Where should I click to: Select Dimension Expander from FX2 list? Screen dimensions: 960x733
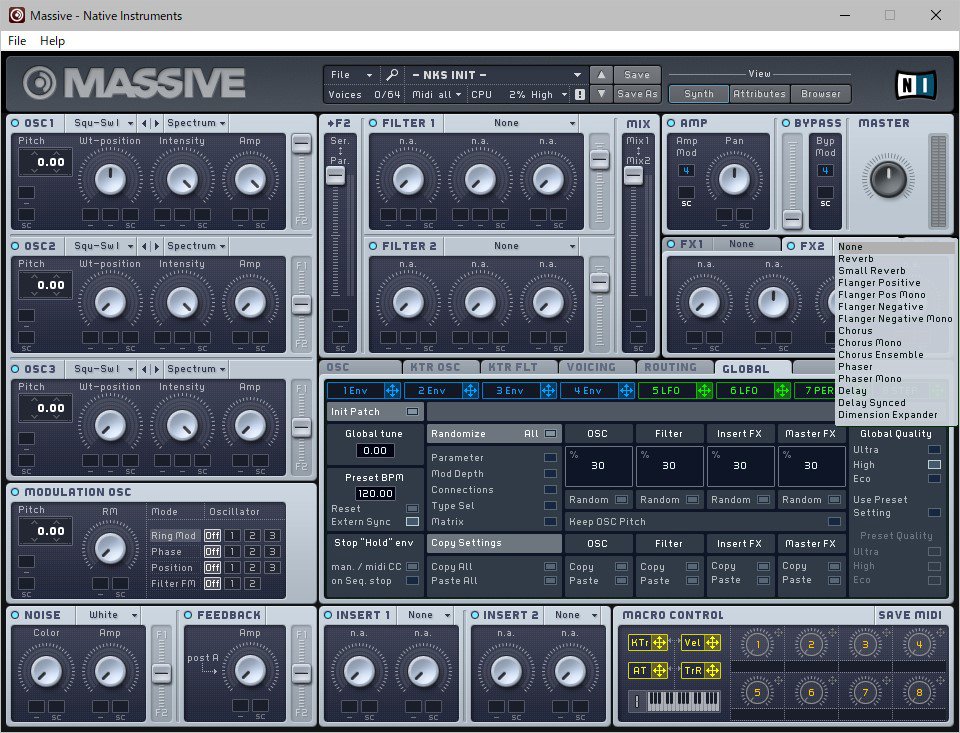click(894, 415)
